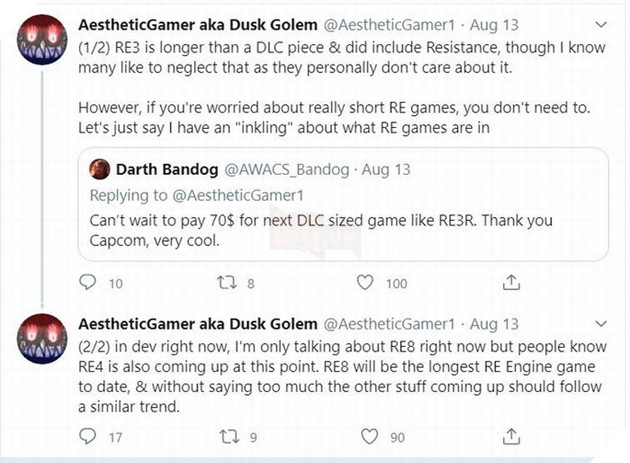Expand the second tweet's options chevron
The width and height of the screenshot is (630, 463).
click(x=599, y=326)
